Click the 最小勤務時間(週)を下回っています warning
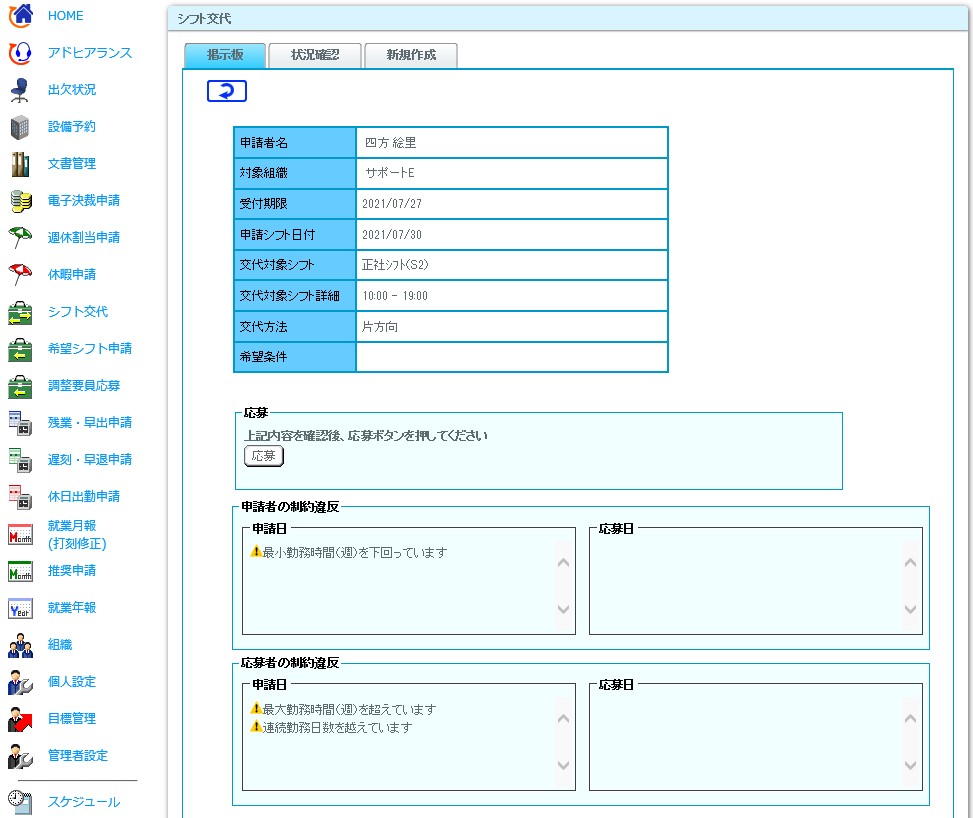Image resolution: width=973 pixels, height=818 pixels. coord(349,552)
